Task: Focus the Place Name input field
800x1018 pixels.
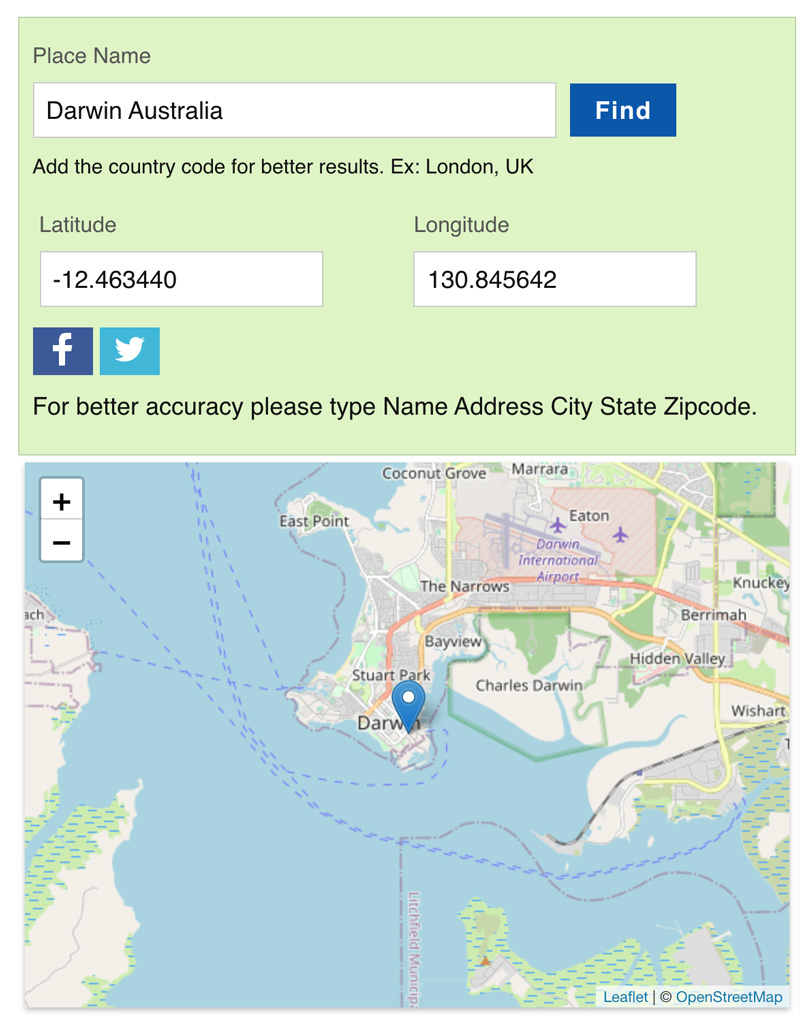Action: (x=295, y=110)
